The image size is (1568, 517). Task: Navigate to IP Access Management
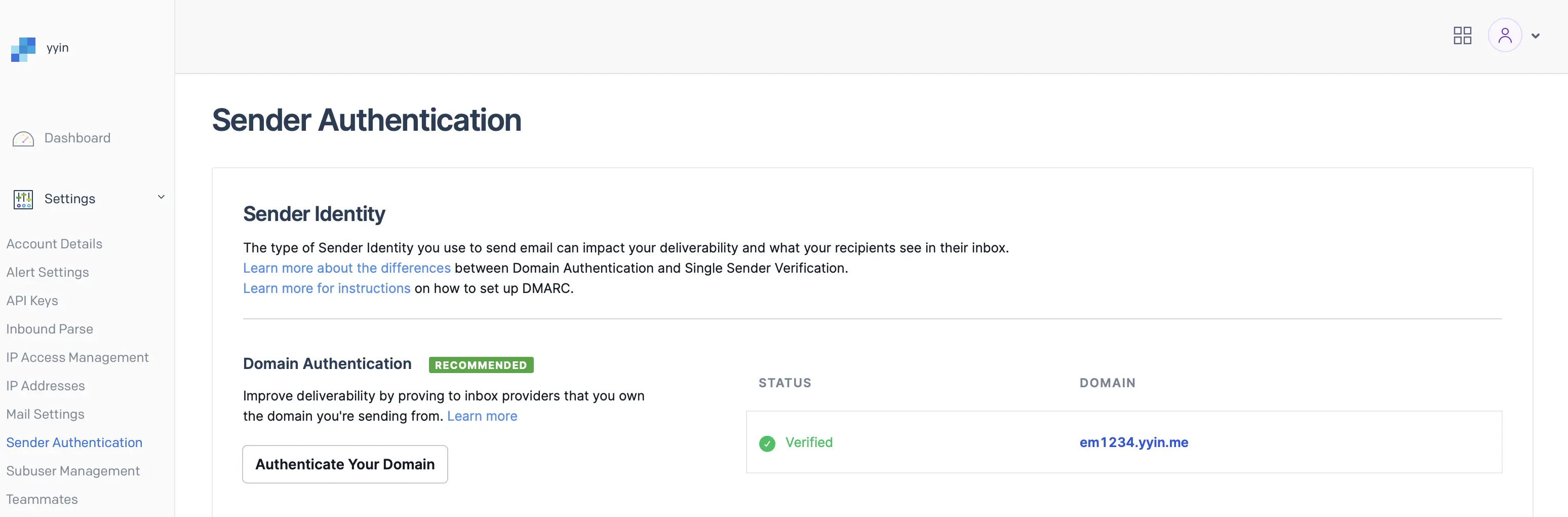(77, 357)
